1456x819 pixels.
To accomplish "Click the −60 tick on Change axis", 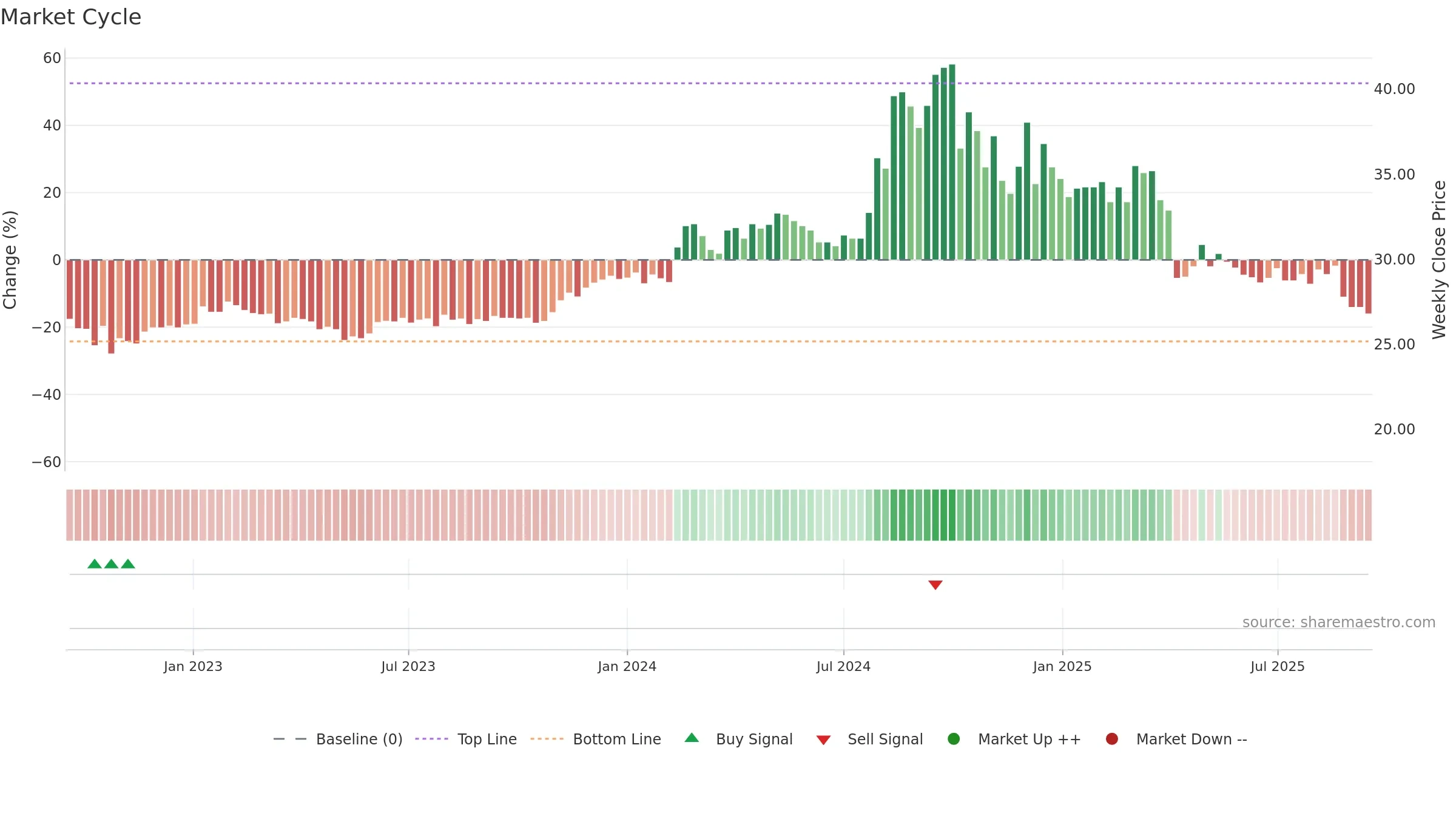I will click(x=47, y=462).
